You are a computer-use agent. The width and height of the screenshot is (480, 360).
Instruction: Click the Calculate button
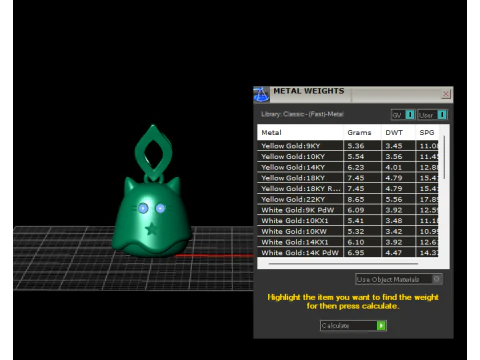click(x=353, y=325)
